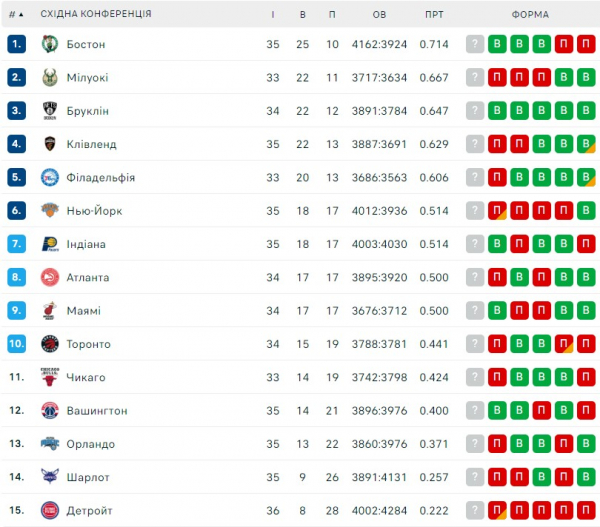Click the Toronto Raptors logo icon
The height and width of the screenshot is (527, 600).
(x=50, y=344)
